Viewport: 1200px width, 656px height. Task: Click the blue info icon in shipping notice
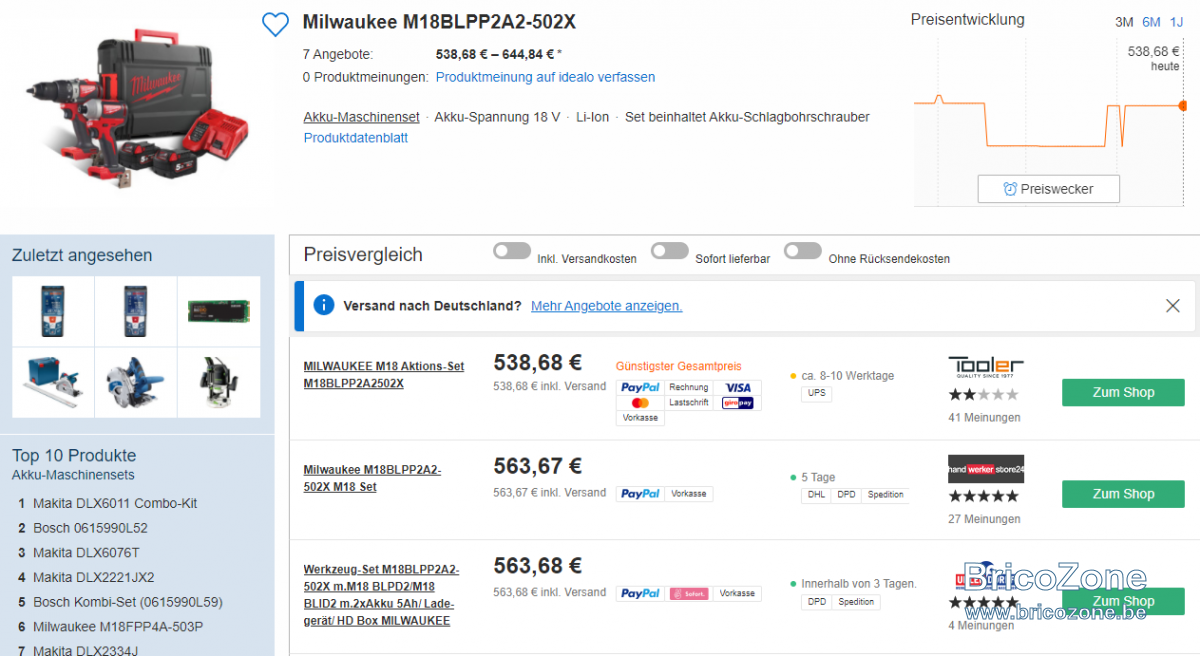click(324, 305)
